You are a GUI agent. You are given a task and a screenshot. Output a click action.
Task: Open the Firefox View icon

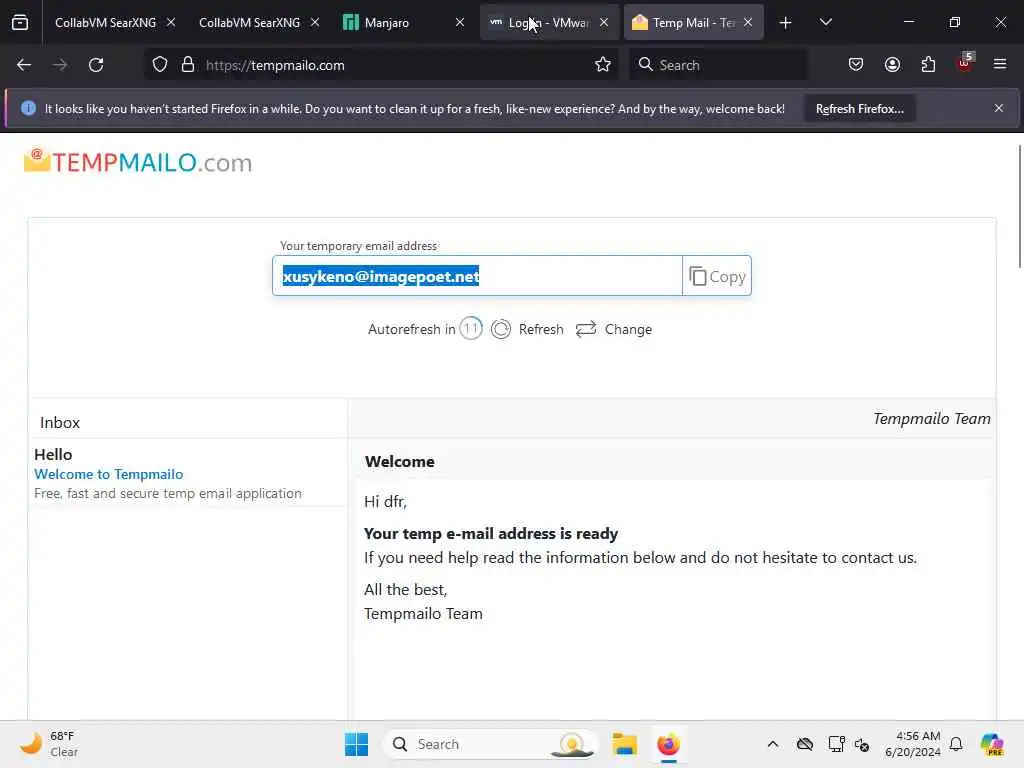[x=20, y=23]
